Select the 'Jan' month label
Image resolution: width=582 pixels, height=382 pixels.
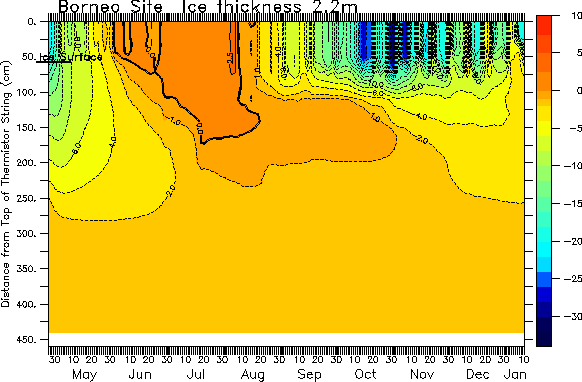pos(515,374)
